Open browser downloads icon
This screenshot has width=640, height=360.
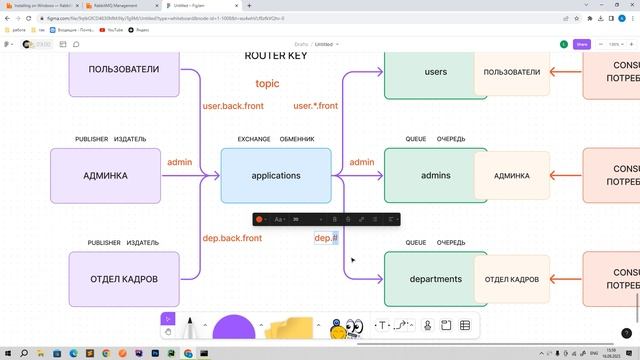click(x=600, y=18)
